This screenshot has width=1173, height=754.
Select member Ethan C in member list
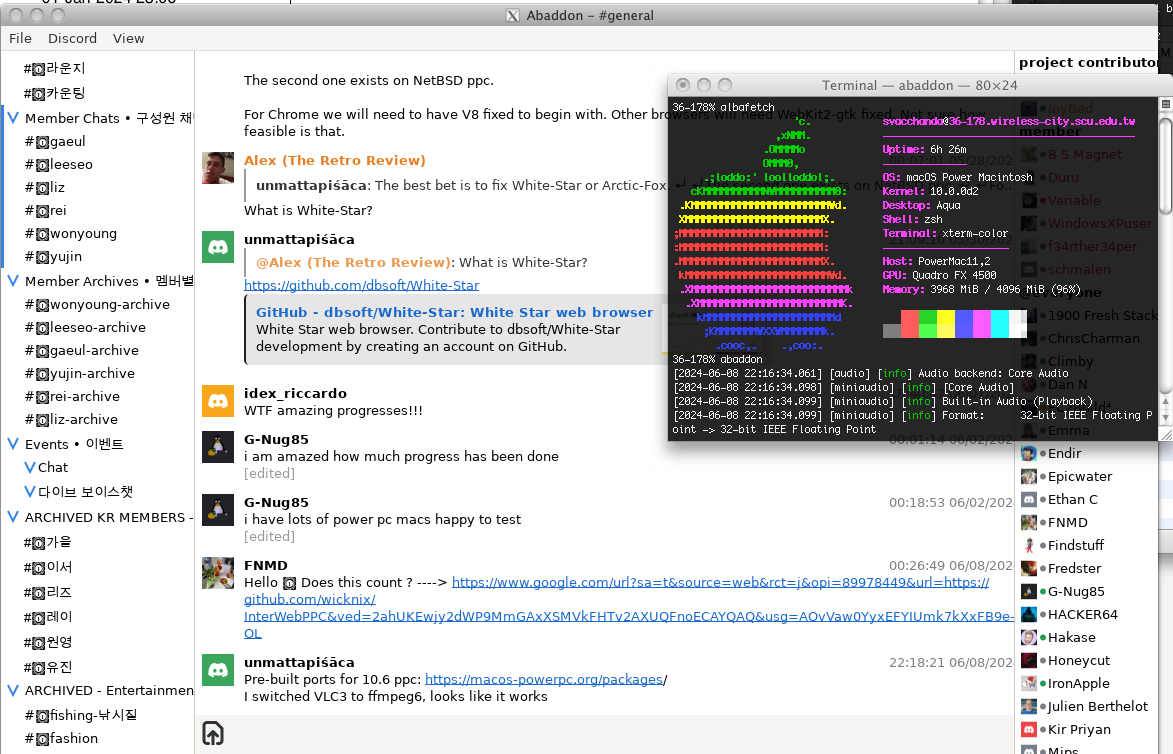coord(1072,500)
